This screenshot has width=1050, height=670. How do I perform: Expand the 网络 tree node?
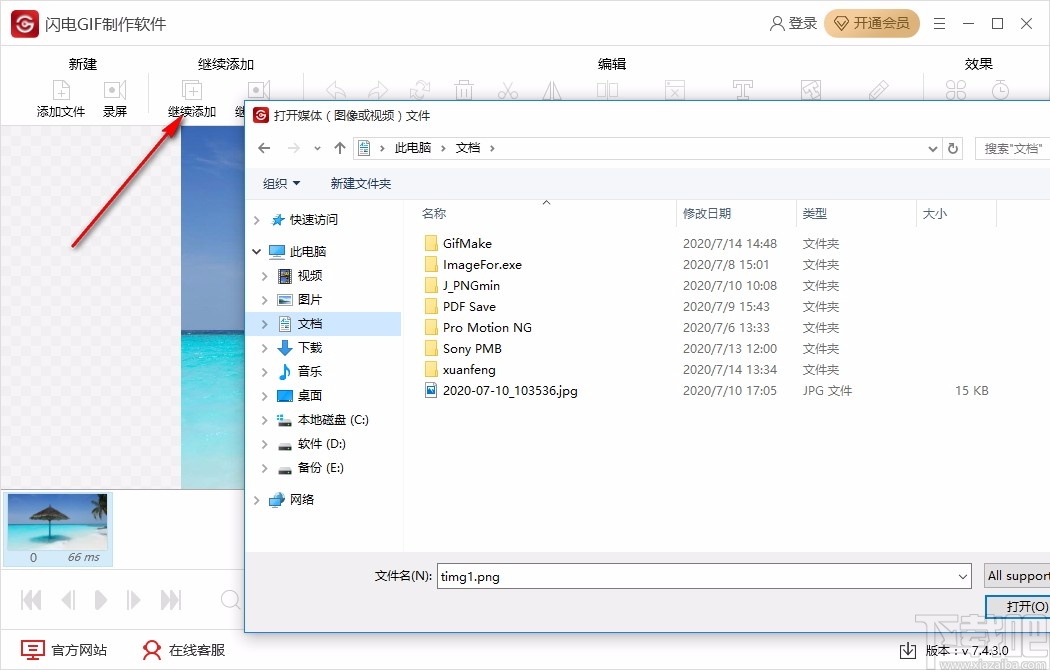tap(256, 499)
